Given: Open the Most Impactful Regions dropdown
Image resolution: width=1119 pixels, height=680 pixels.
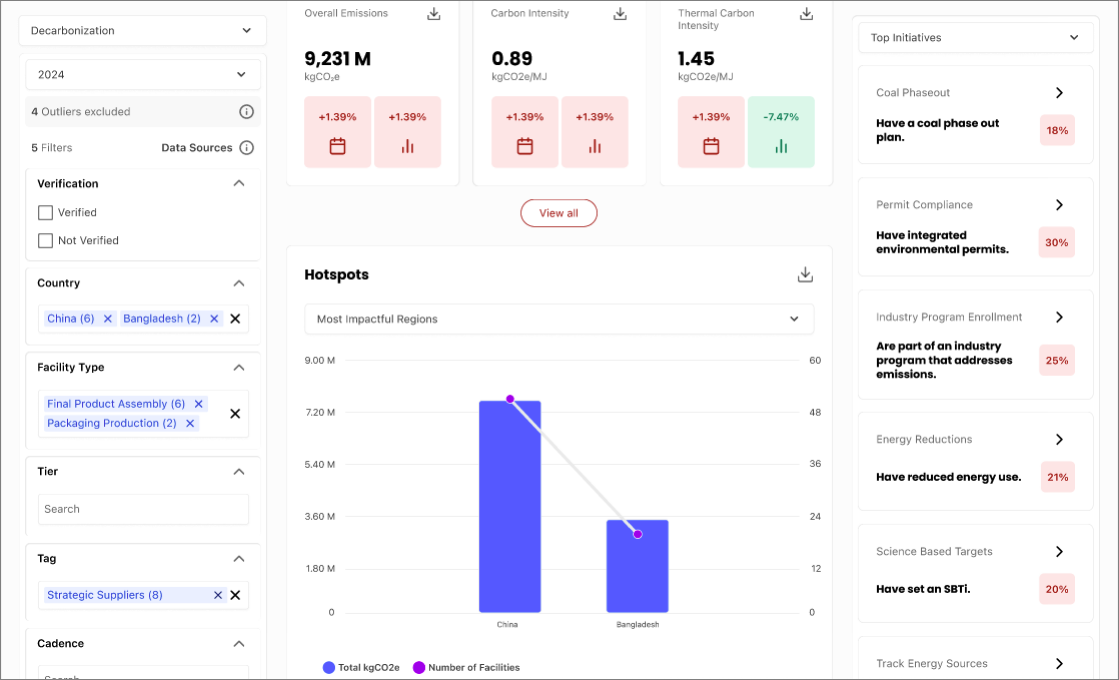Looking at the screenshot, I should tap(559, 319).
